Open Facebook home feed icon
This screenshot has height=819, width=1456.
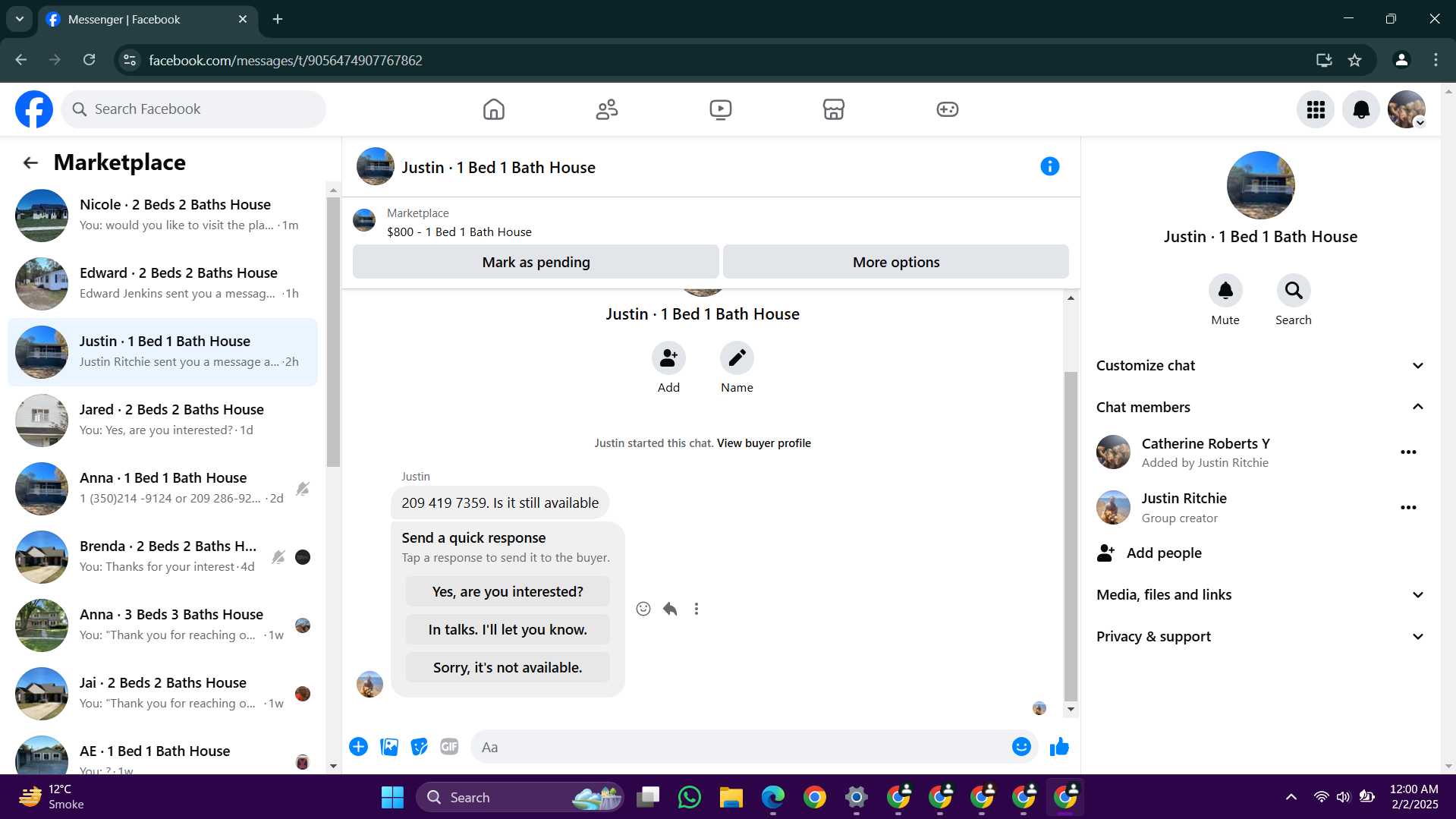coord(493,109)
